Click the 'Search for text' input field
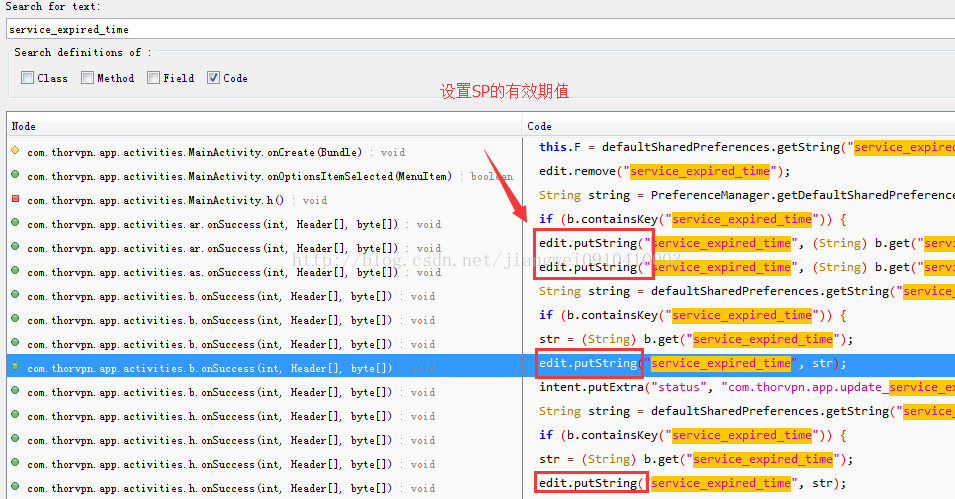Image resolution: width=955 pixels, height=499 pixels. point(481,29)
